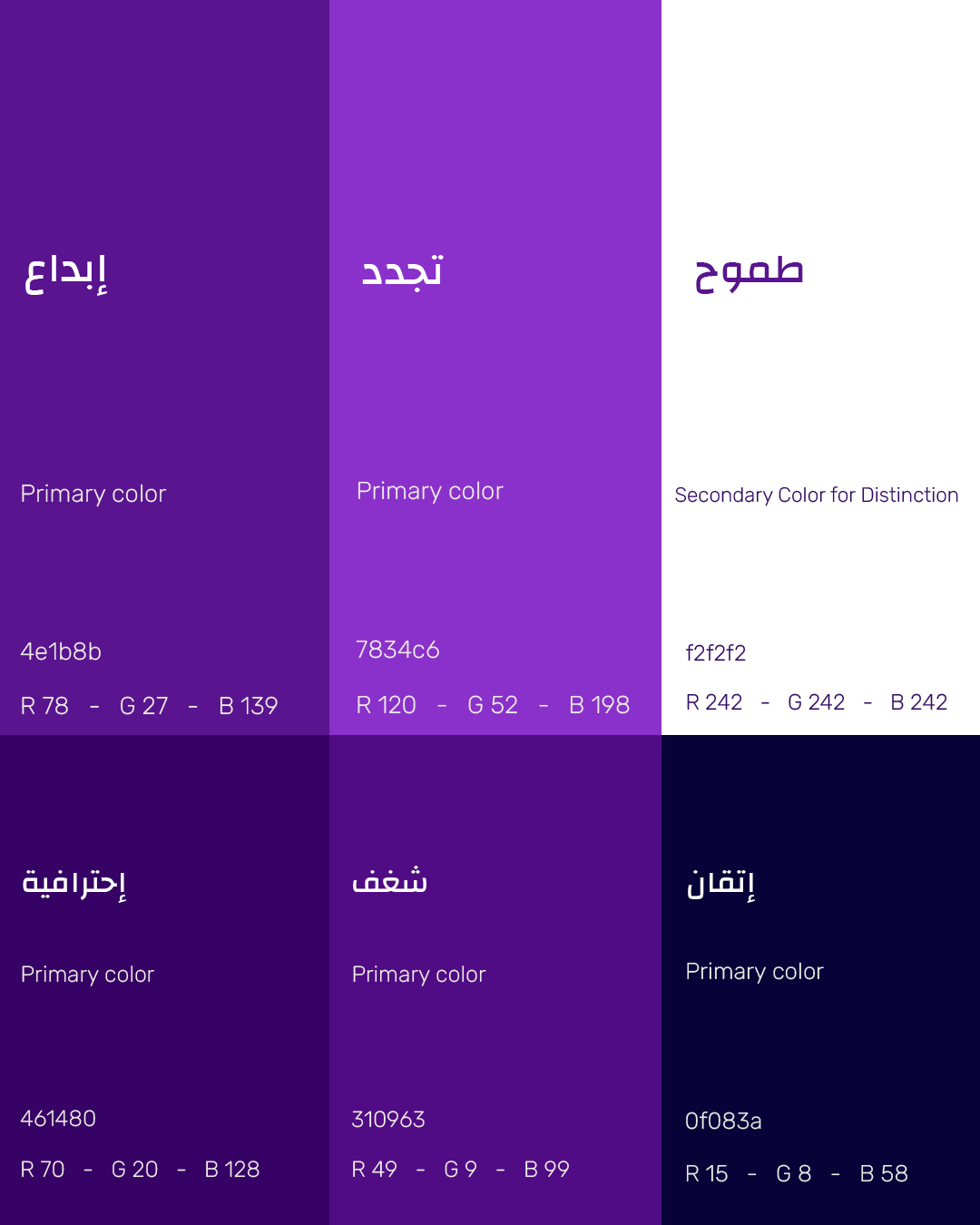Select RGB values R 120 G 52 B 198
The width and height of the screenshot is (980, 1225).
(x=493, y=705)
